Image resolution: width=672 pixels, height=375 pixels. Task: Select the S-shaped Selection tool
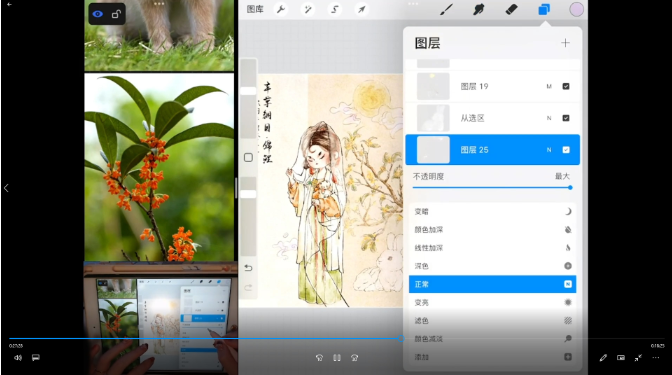click(x=335, y=9)
